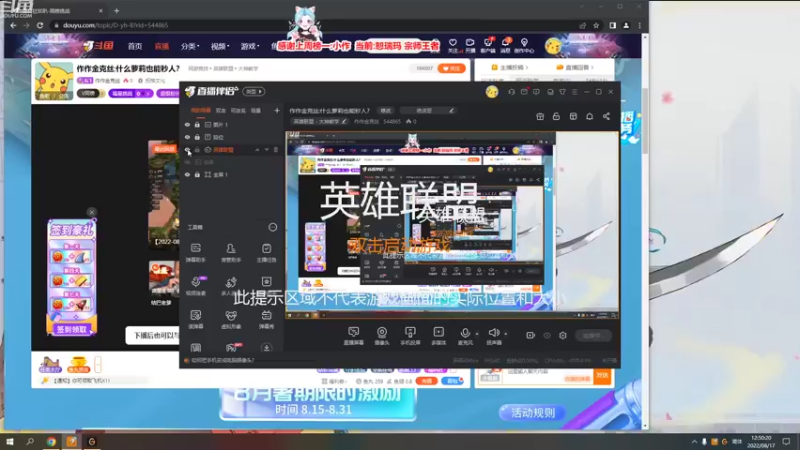The width and height of the screenshot is (800, 450).
Task: Toggle lock on 全屏 1 source
Action: click(197, 174)
